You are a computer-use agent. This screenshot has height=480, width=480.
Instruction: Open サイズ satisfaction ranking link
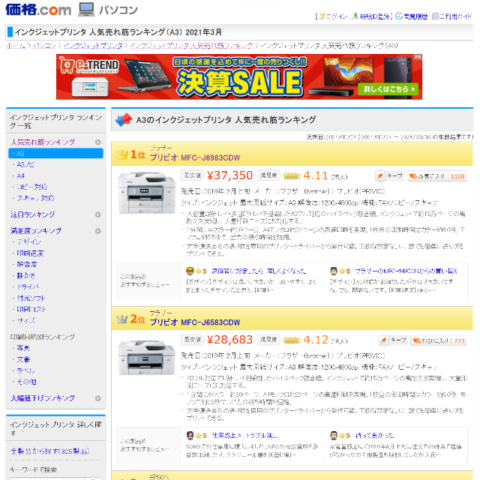(26, 320)
